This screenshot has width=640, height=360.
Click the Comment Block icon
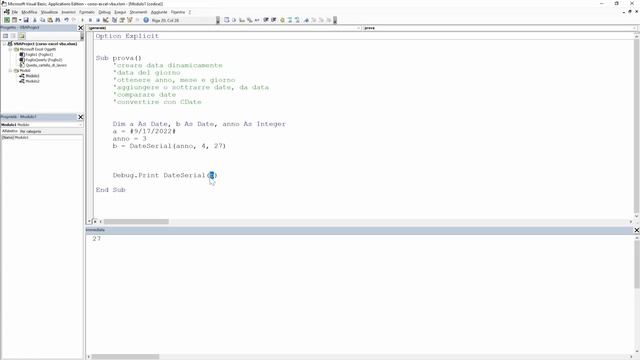point(290,20)
